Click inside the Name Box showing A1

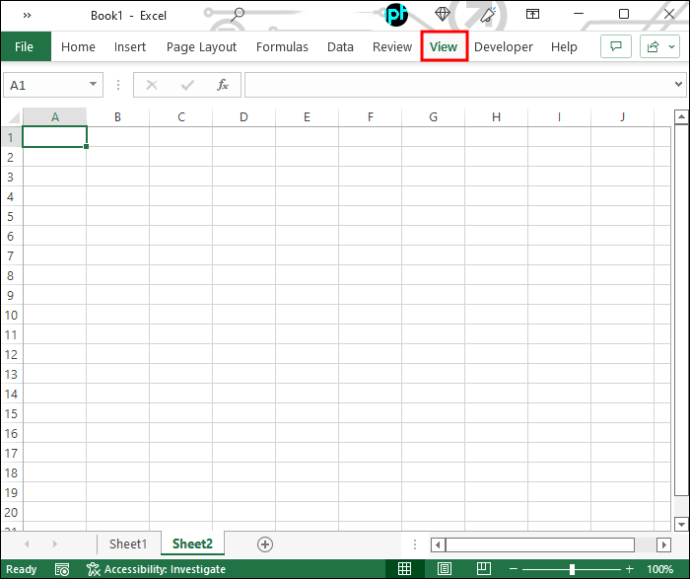44,85
